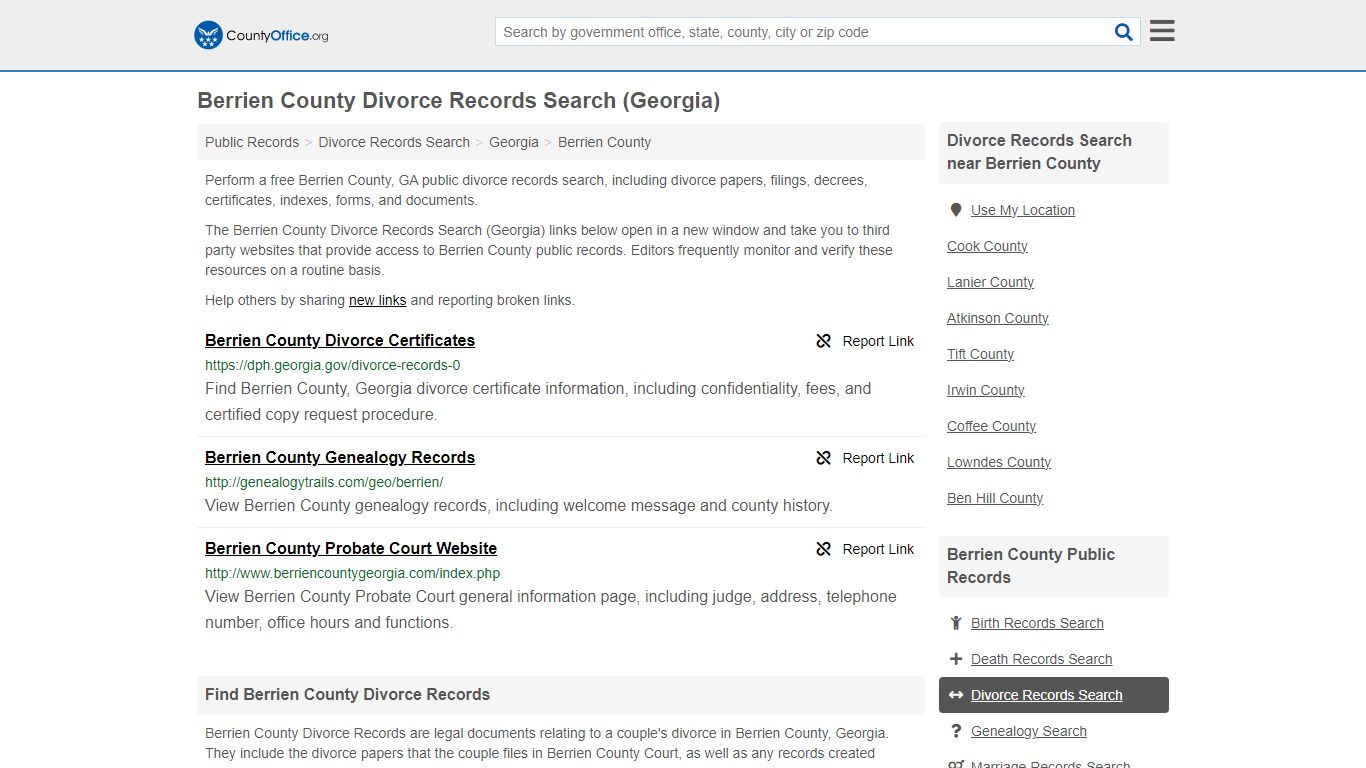Screen dimensions: 1366x768
Task: Open Irwin County link
Action: [986, 390]
